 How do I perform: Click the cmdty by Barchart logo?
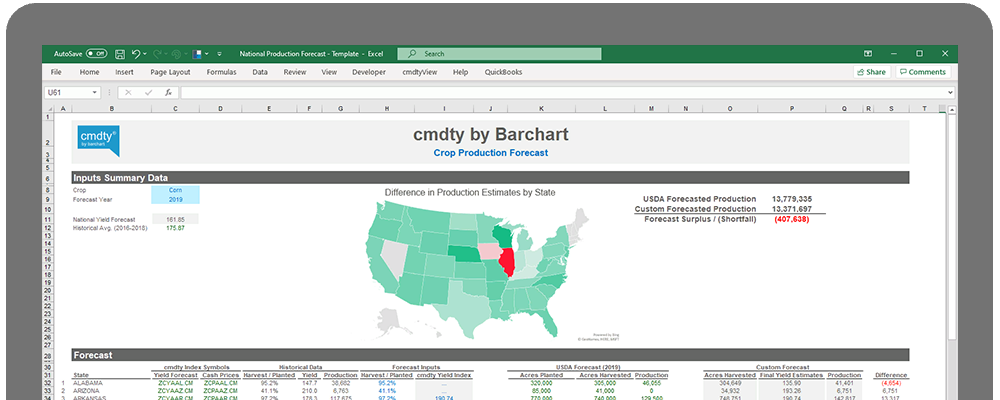tap(98, 141)
